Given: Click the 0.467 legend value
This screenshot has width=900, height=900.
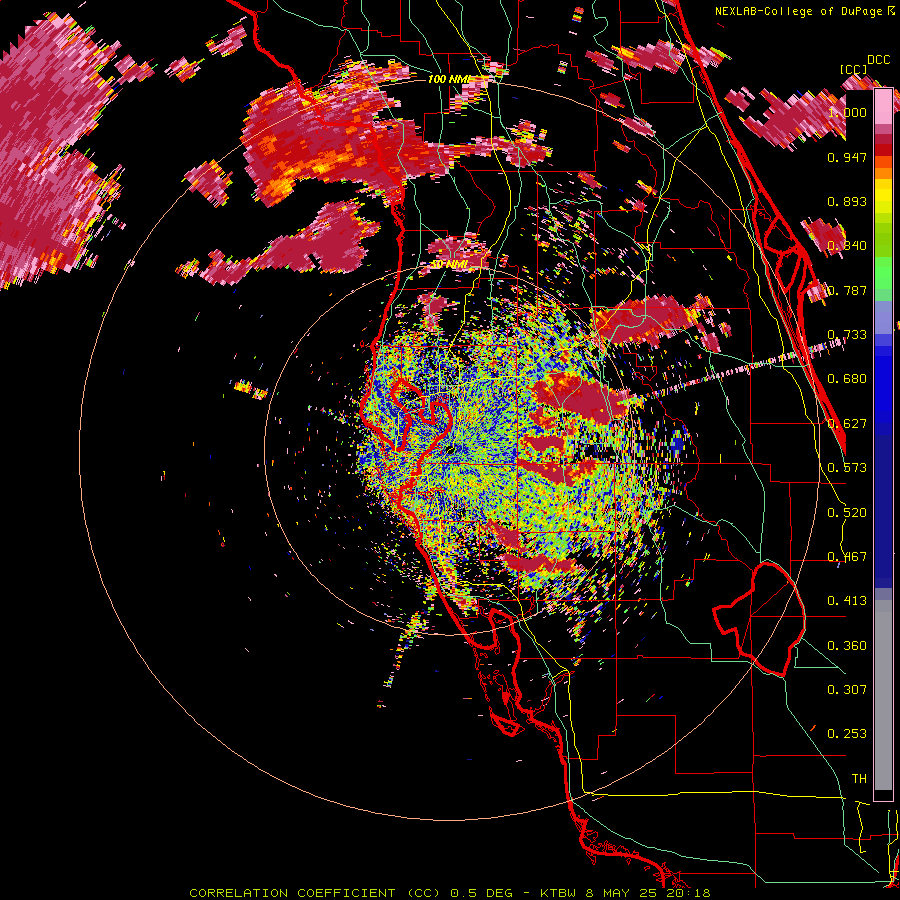Looking at the screenshot, I should 847,557.
